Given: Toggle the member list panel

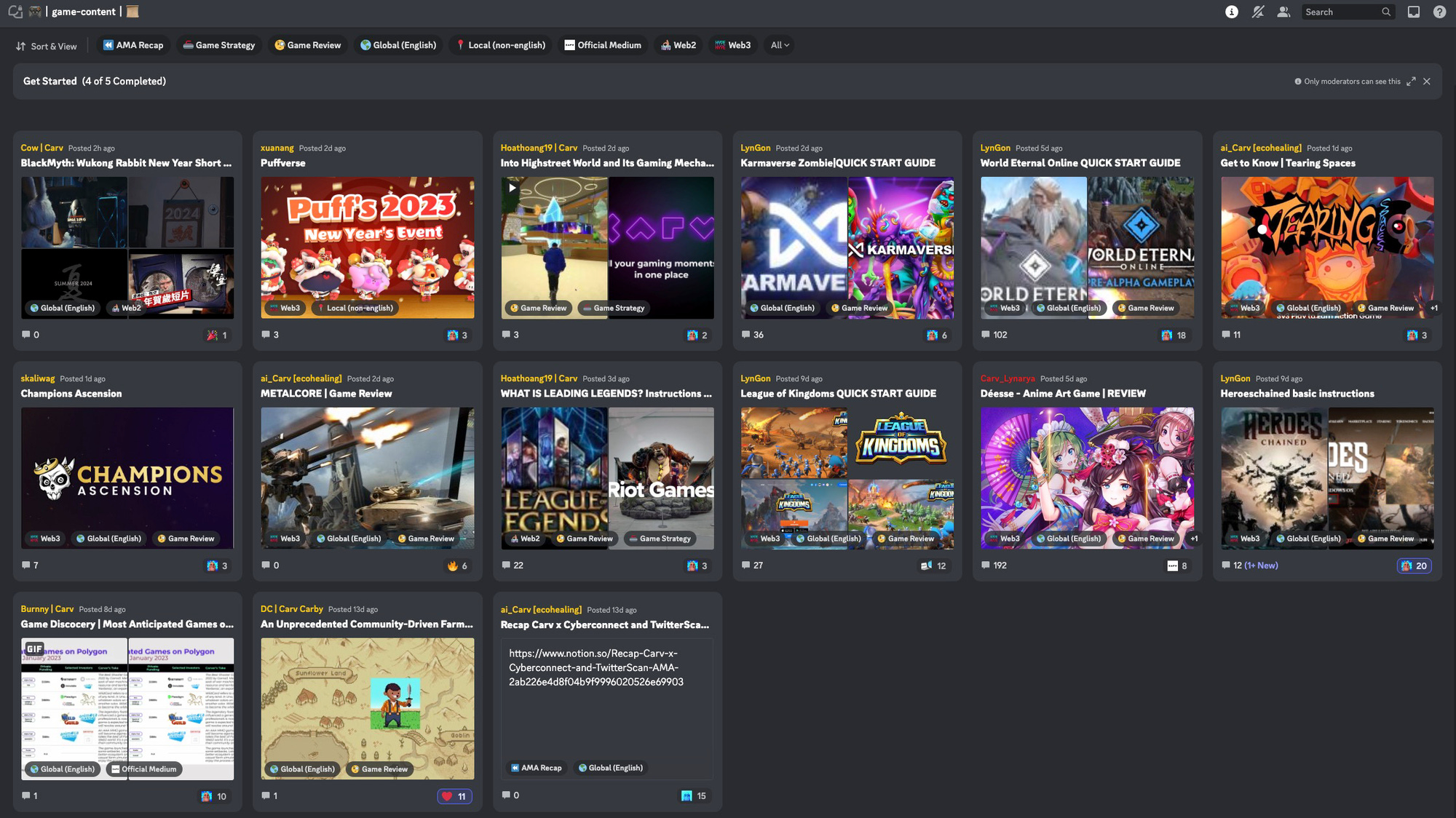Looking at the screenshot, I should 1283,12.
